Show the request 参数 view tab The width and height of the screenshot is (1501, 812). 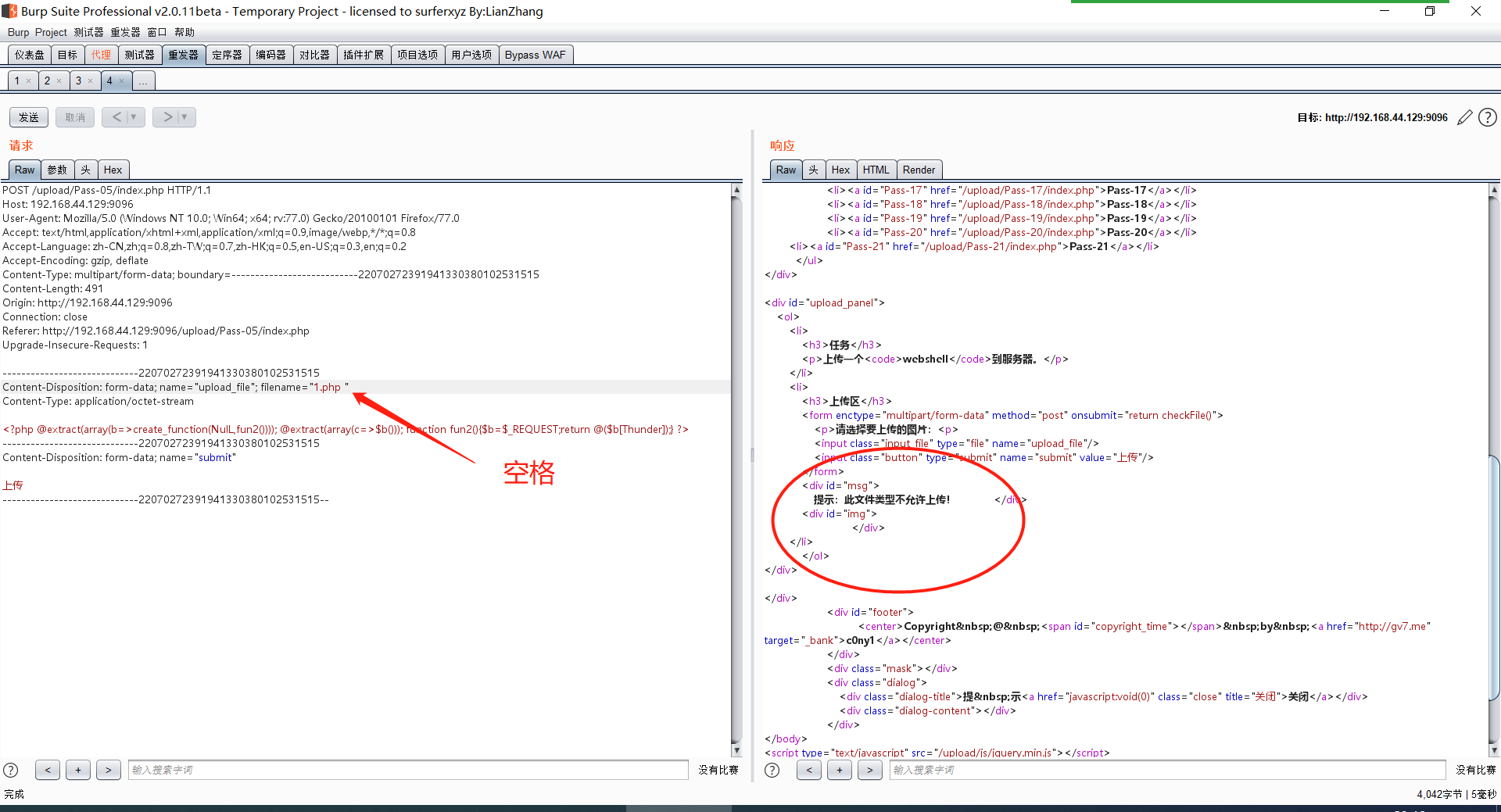click(57, 170)
